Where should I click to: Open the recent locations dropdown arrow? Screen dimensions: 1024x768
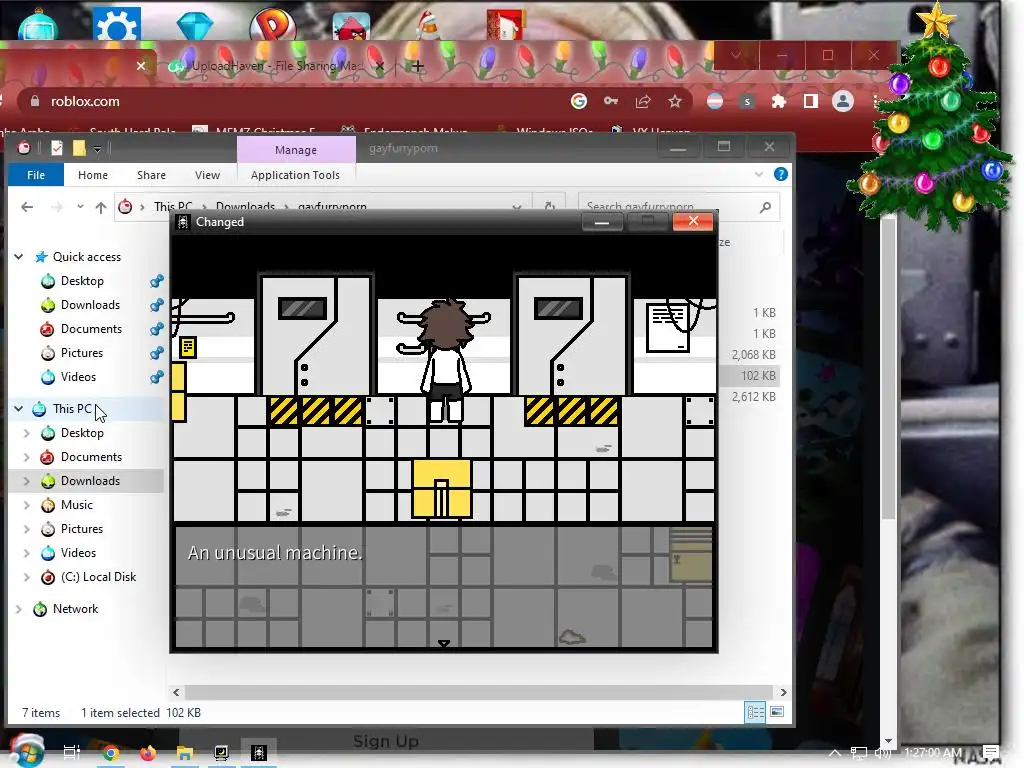pyautogui.click(x=80, y=207)
